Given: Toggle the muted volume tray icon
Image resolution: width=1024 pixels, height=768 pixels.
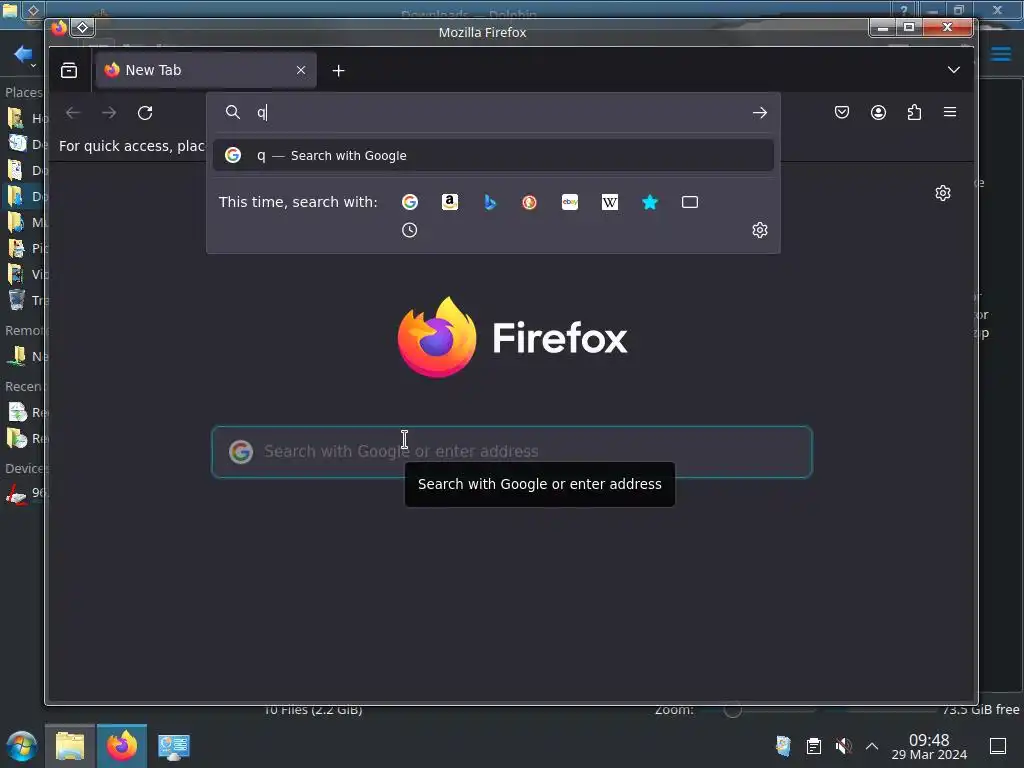Looking at the screenshot, I should (844, 746).
